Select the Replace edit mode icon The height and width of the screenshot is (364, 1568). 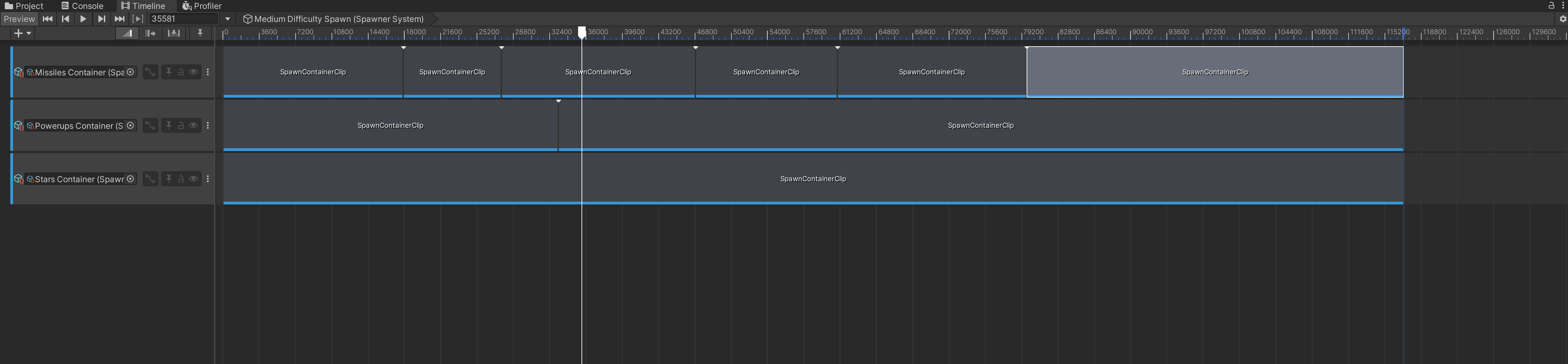click(173, 34)
